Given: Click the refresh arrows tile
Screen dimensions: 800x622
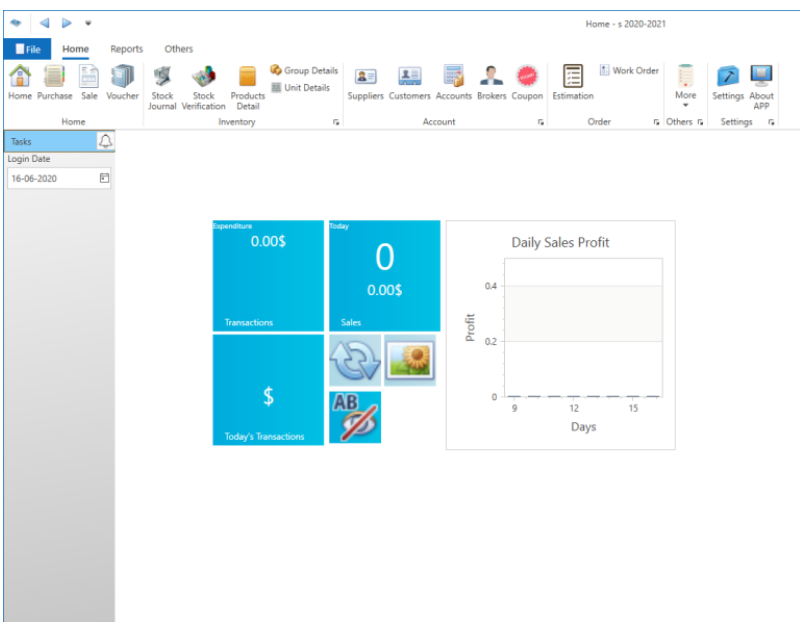Looking at the screenshot, I should (355, 361).
